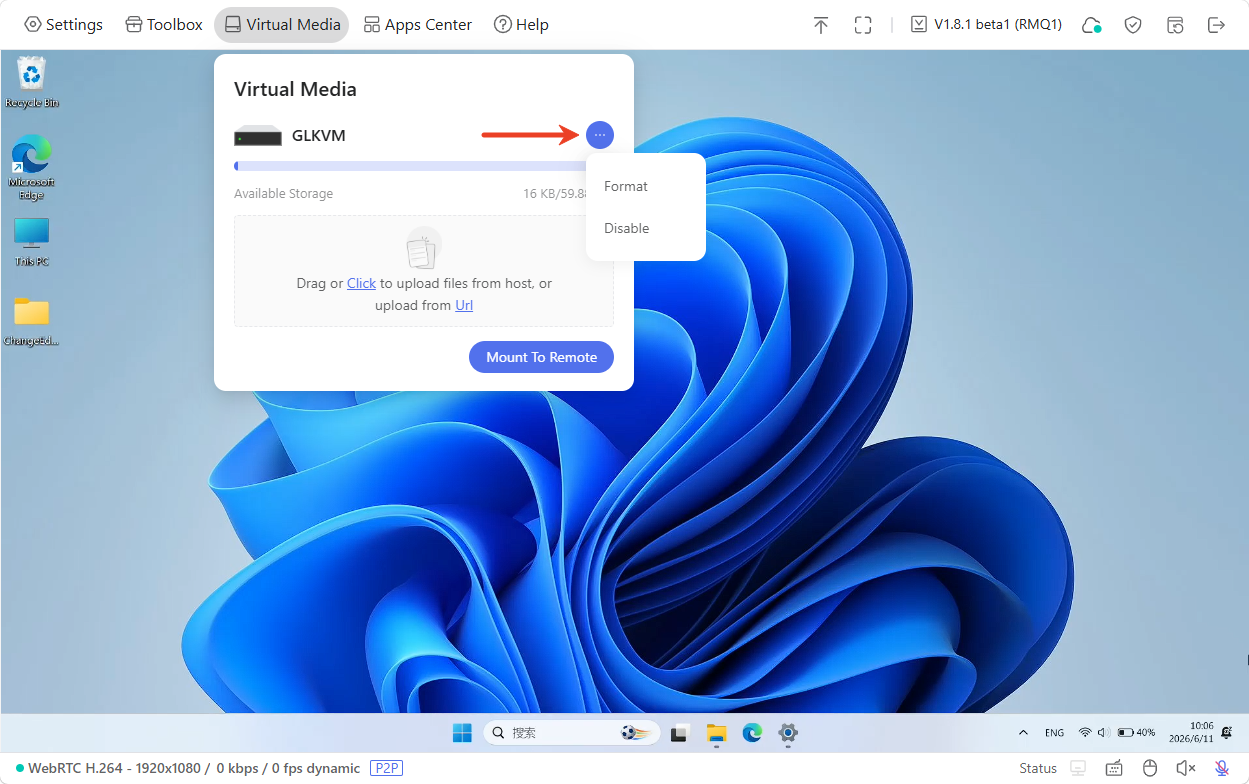Click the shield security icon
Image resolution: width=1249 pixels, height=784 pixels.
click(1133, 25)
